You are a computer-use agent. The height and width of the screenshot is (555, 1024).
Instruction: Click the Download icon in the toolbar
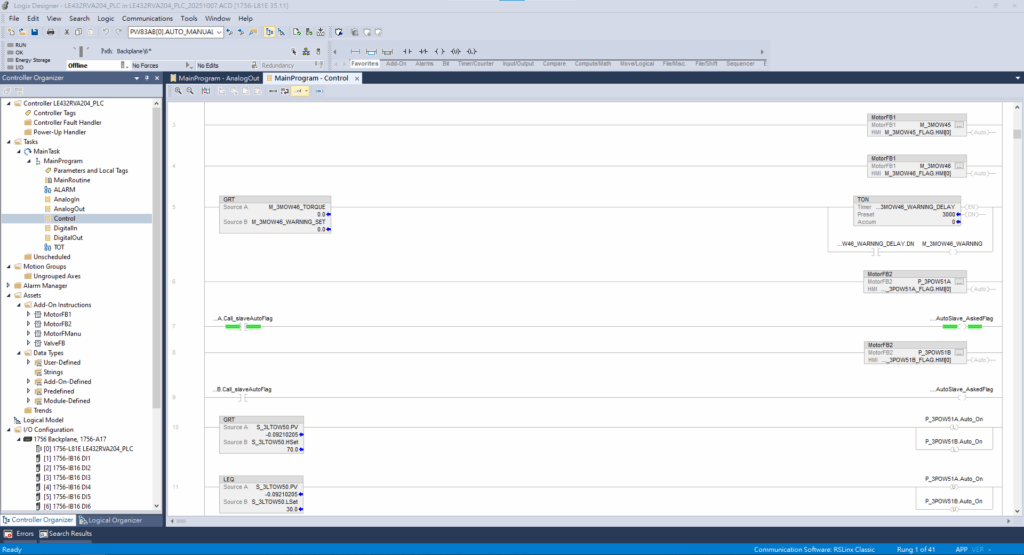click(321, 32)
